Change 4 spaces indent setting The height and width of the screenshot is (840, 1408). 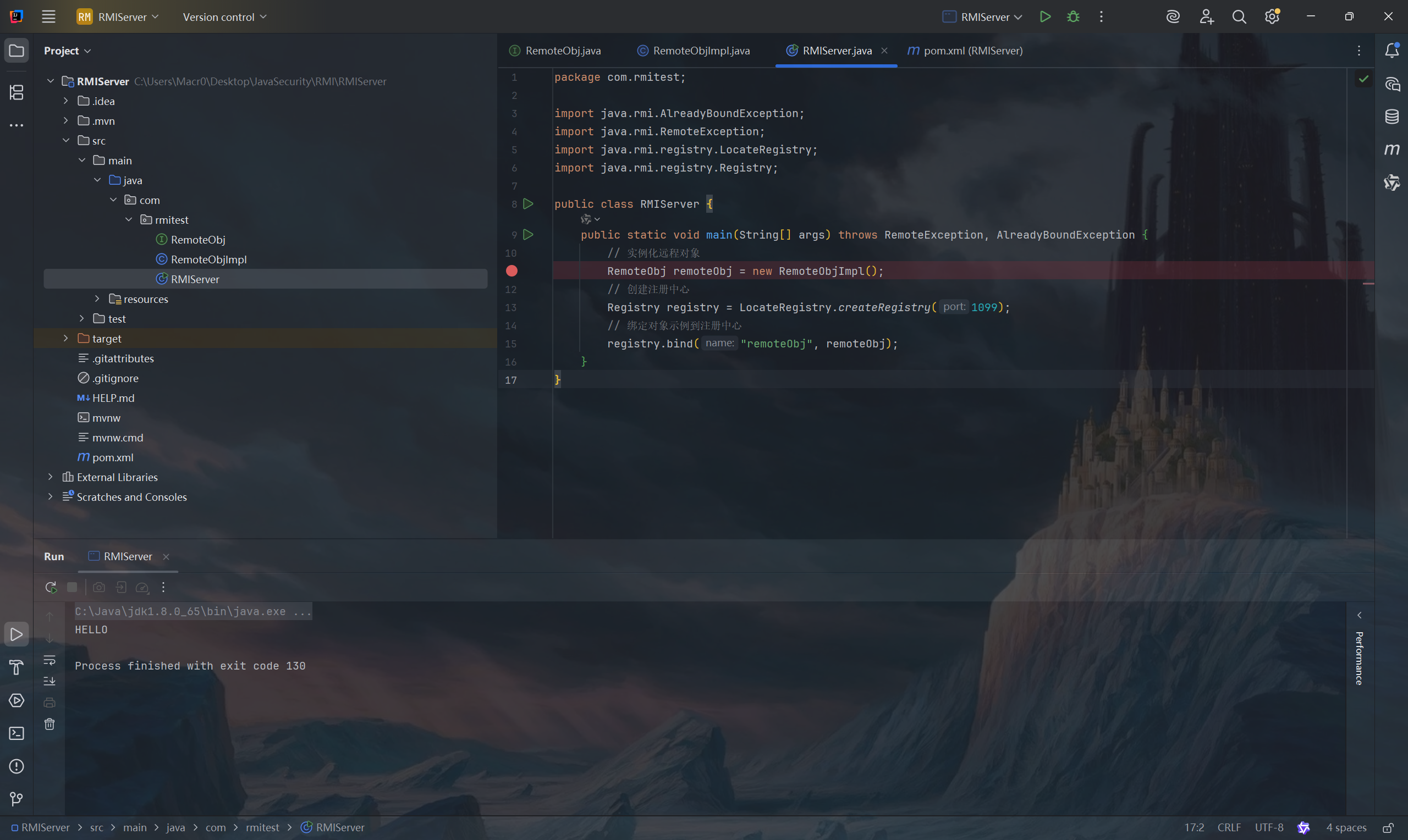[1346, 827]
